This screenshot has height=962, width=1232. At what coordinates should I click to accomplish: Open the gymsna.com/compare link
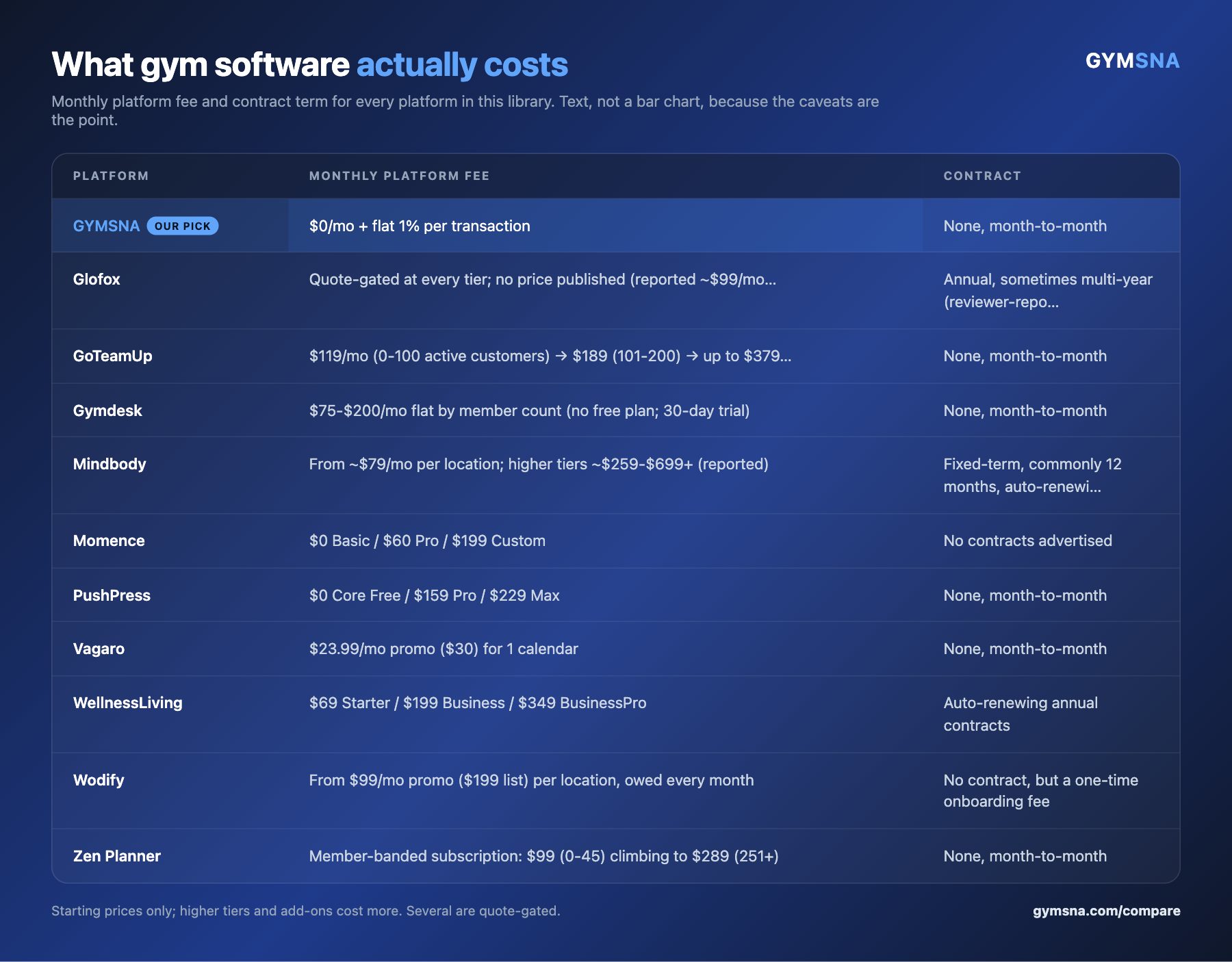click(x=1106, y=911)
